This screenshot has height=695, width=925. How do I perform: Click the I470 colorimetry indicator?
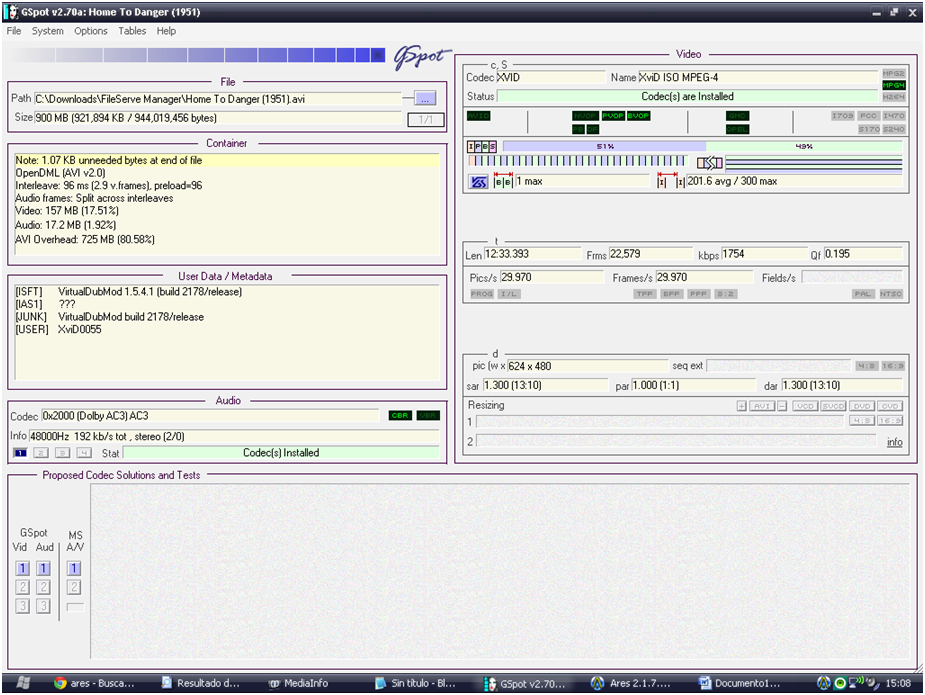tap(893, 116)
